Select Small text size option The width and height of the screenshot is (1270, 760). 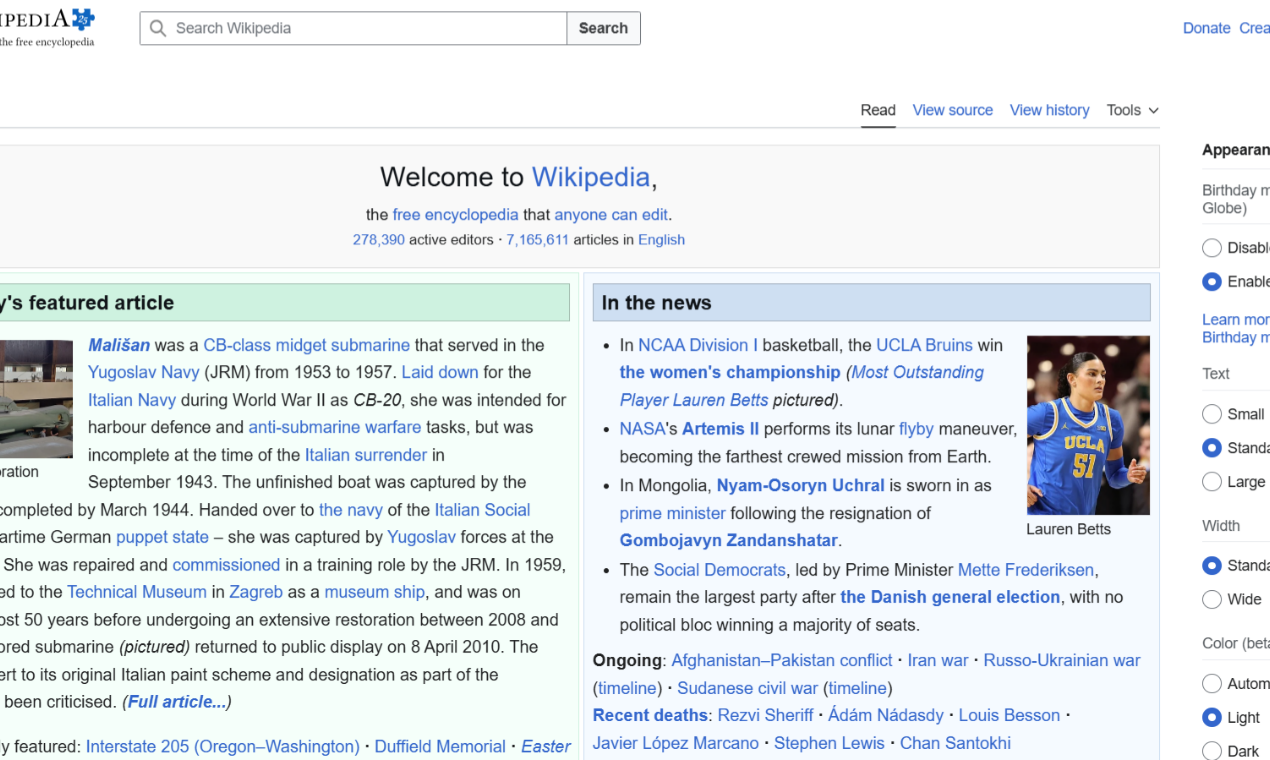pyautogui.click(x=1212, y=414)
